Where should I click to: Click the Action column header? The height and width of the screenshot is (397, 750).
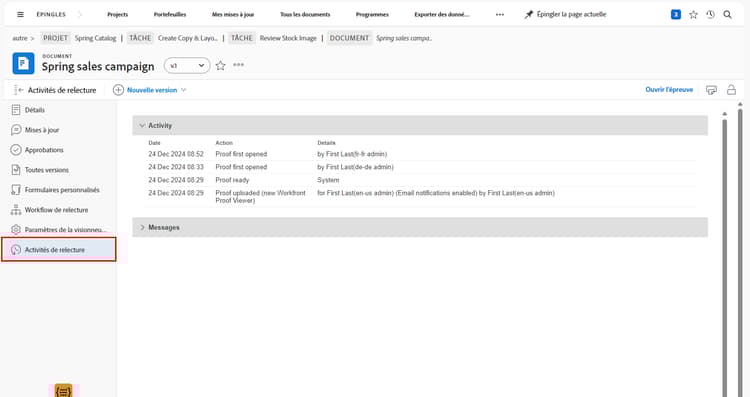(x=224, y=143)
